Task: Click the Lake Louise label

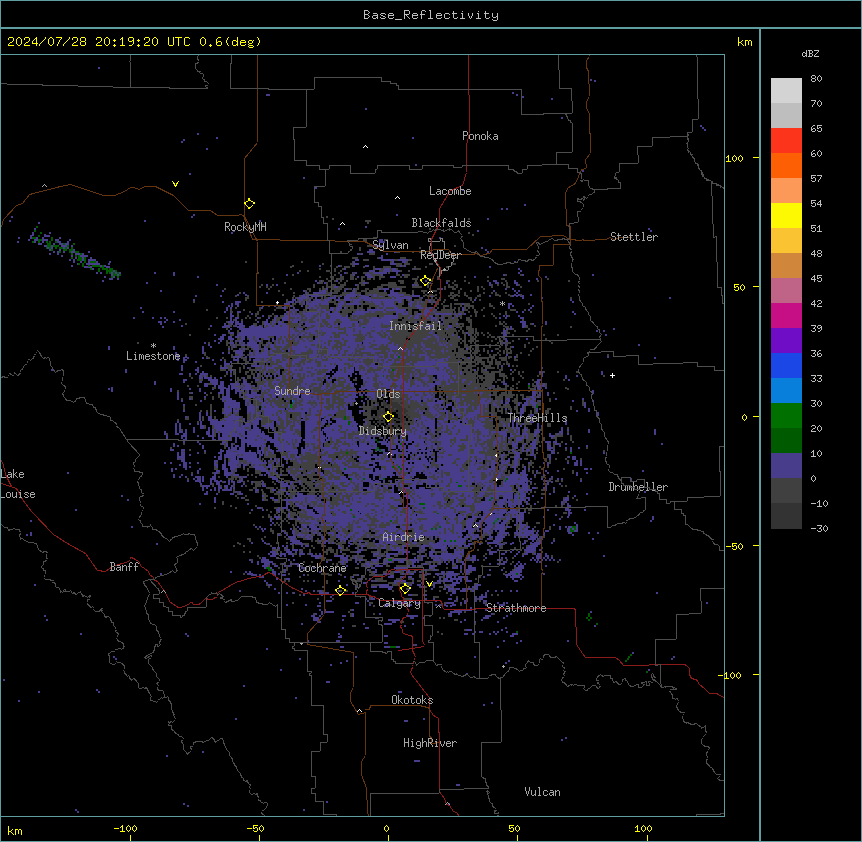Action: (18, 484)
